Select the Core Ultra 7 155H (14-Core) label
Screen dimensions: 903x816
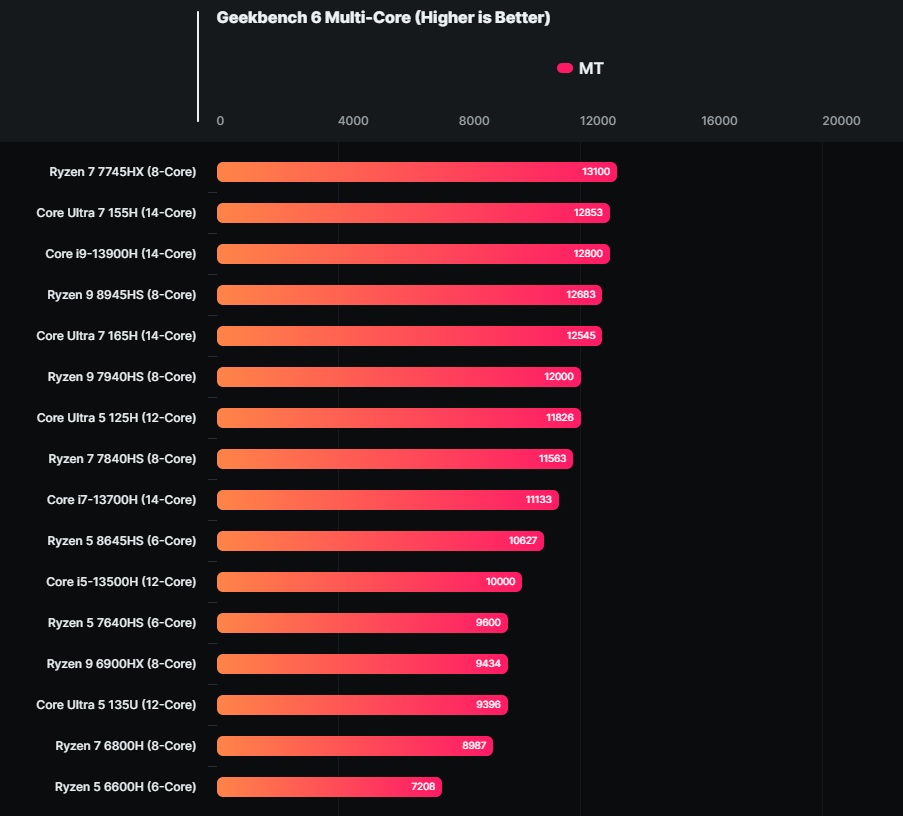click(116, 212)
